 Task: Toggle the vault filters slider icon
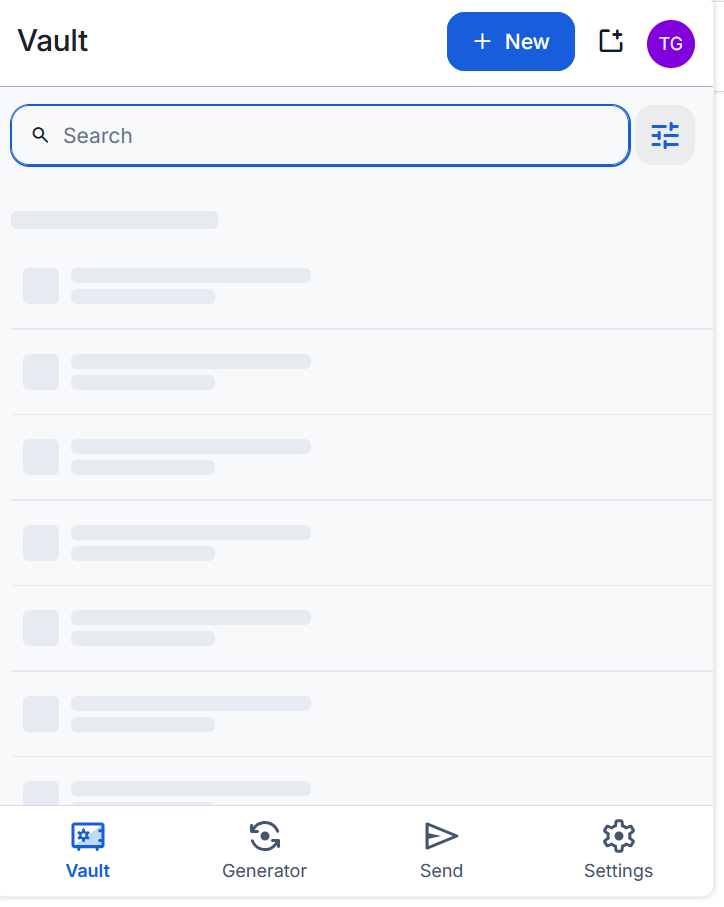coord(665,135)
